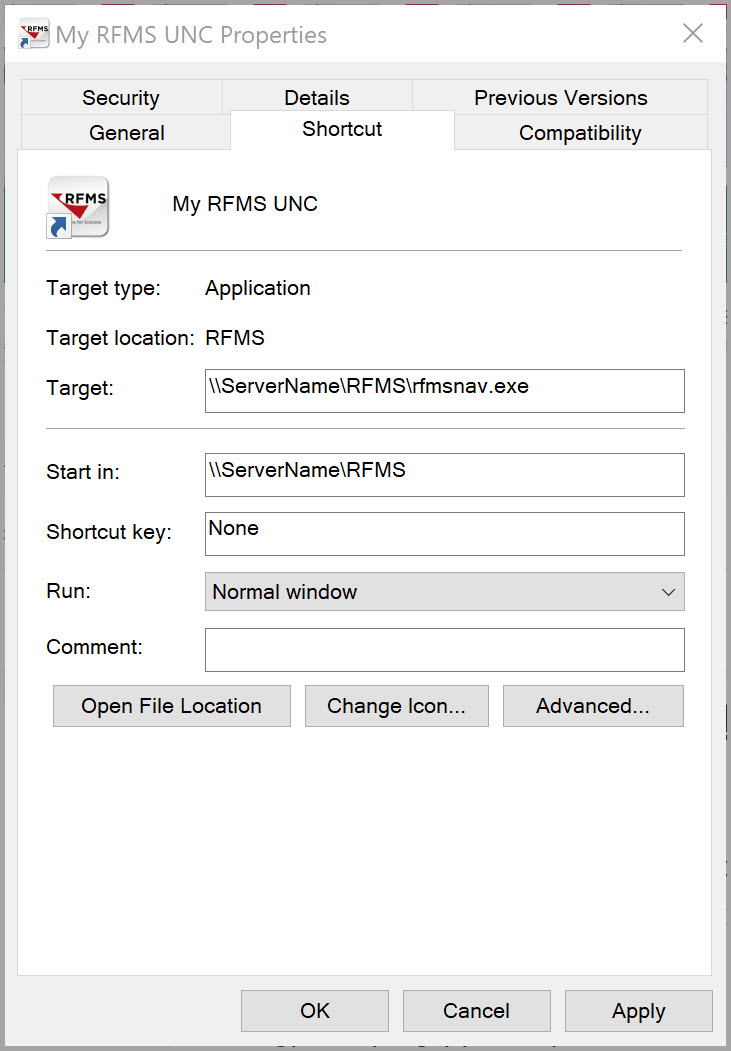This screenshot has width=731, height=1051.
Task: Close the My RFMS UNC Properties dialog
Action: [693, 34]
